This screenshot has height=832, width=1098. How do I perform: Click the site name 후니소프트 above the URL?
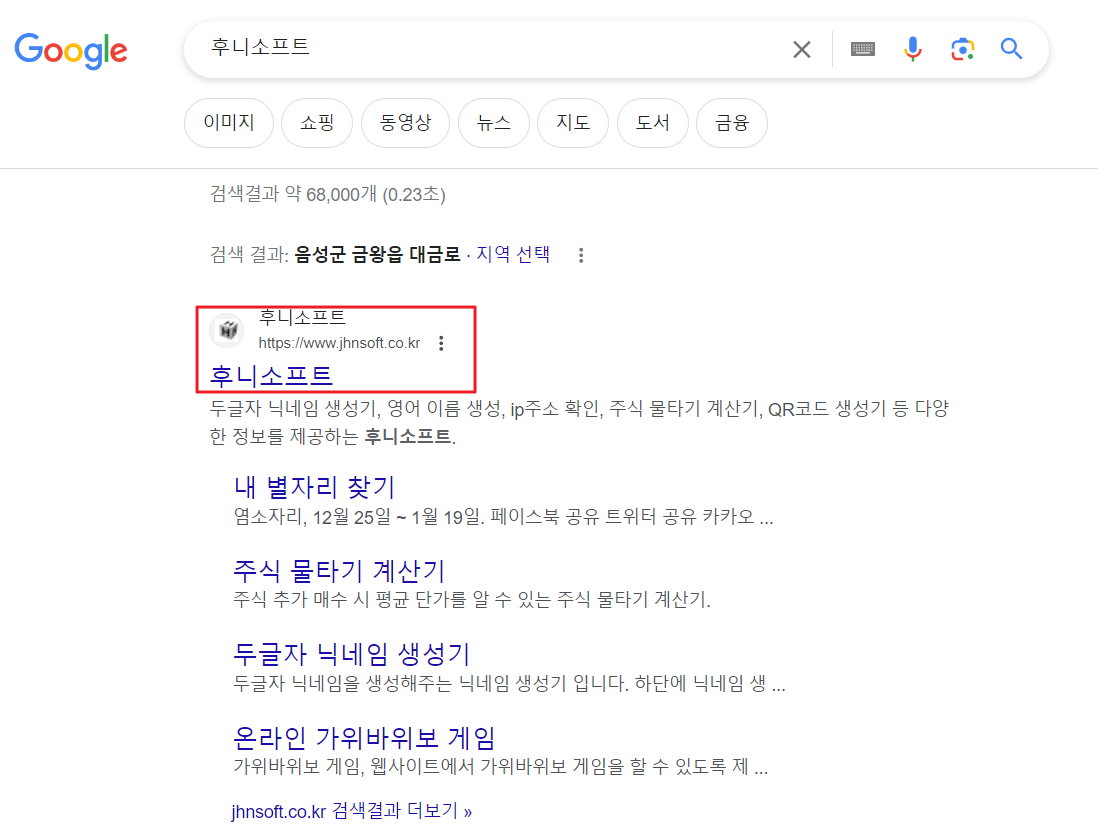302,318
